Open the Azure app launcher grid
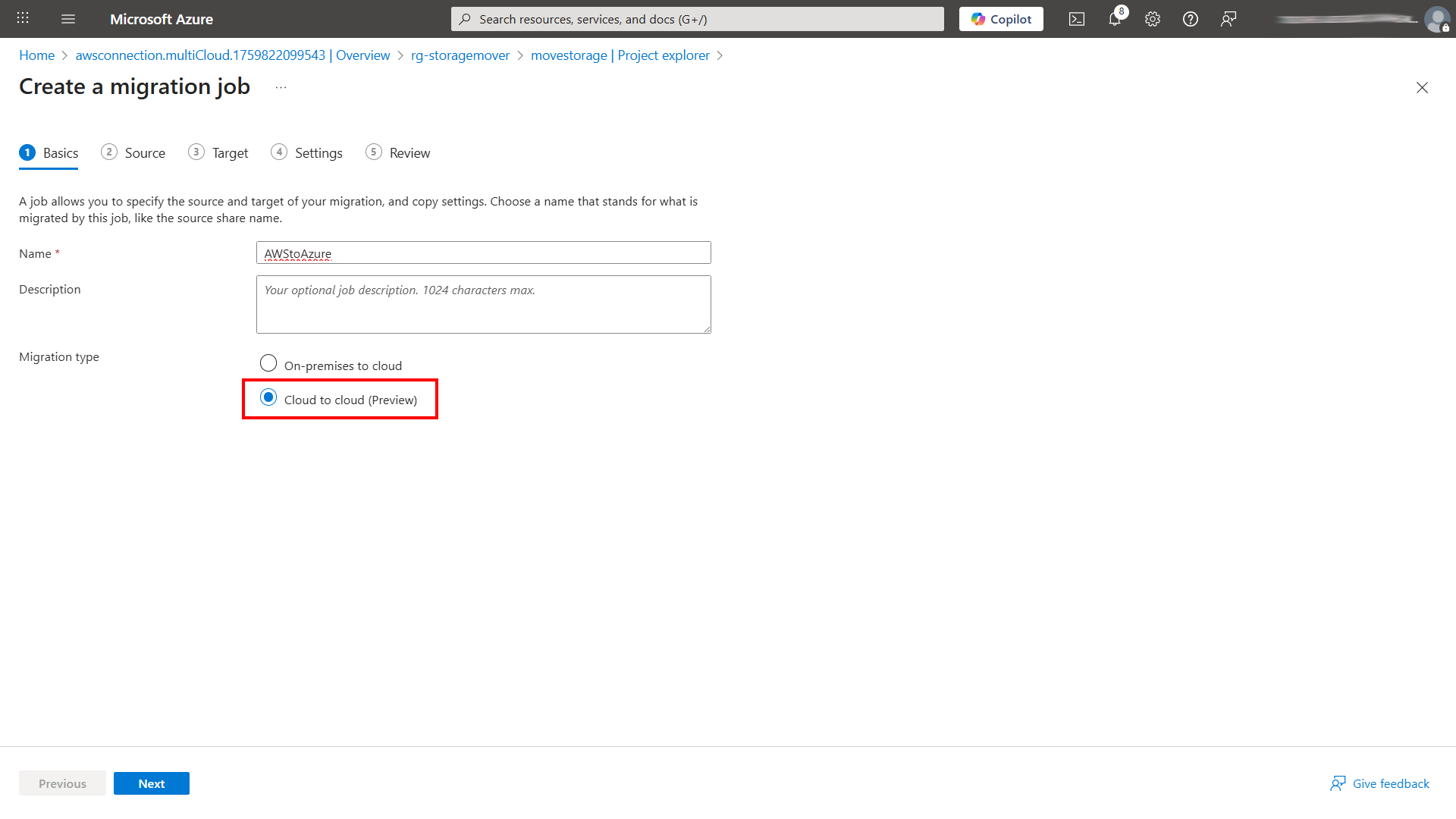This screenshot has width=1456, height=819. pyautogui.click(x=22, y=18)
